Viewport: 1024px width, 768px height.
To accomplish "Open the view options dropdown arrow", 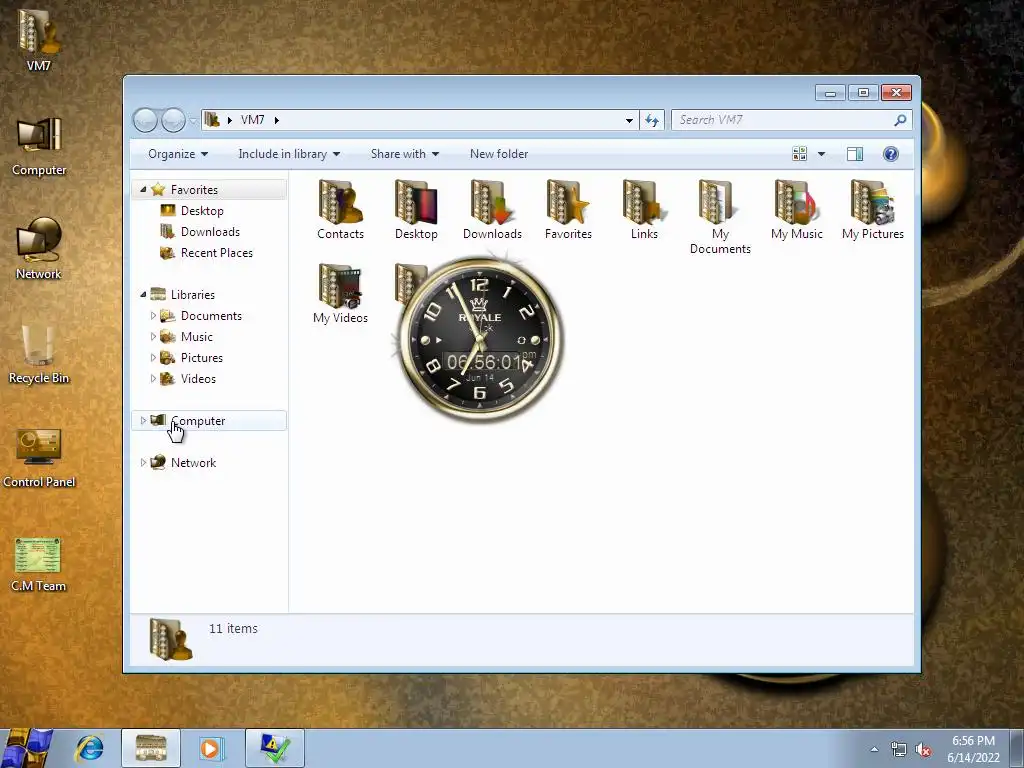I will coord(822,153).
